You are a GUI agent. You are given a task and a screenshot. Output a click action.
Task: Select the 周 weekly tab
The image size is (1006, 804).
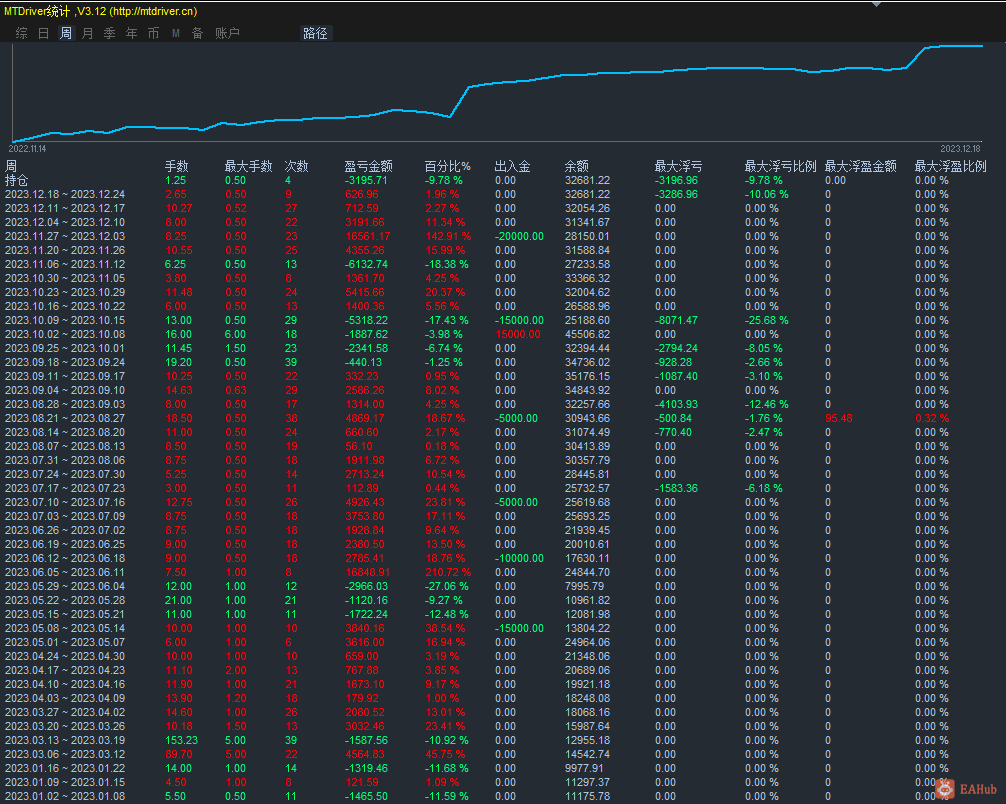[66, 33]
